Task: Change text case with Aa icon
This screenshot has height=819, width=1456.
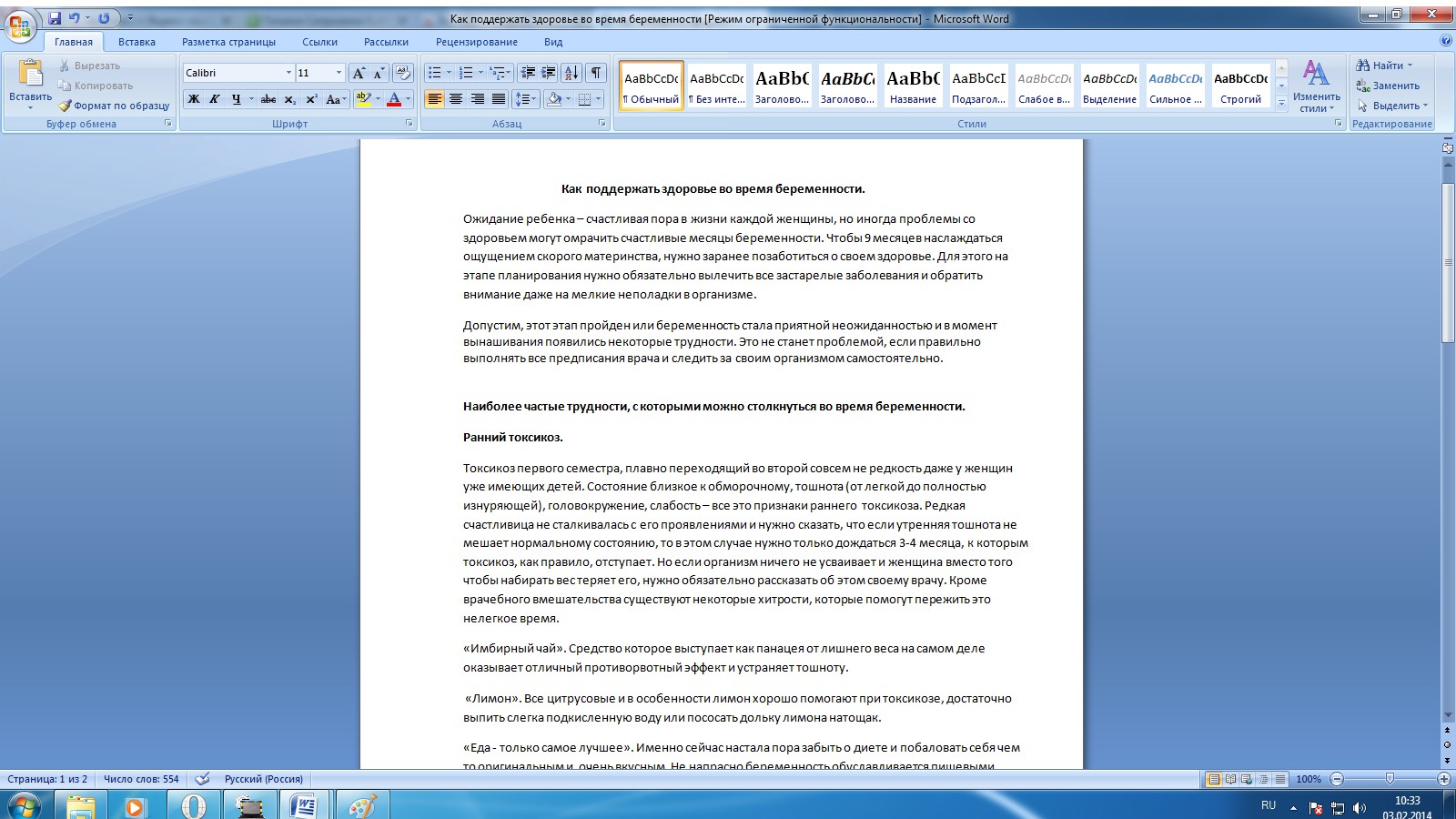Action: [336, 99]
